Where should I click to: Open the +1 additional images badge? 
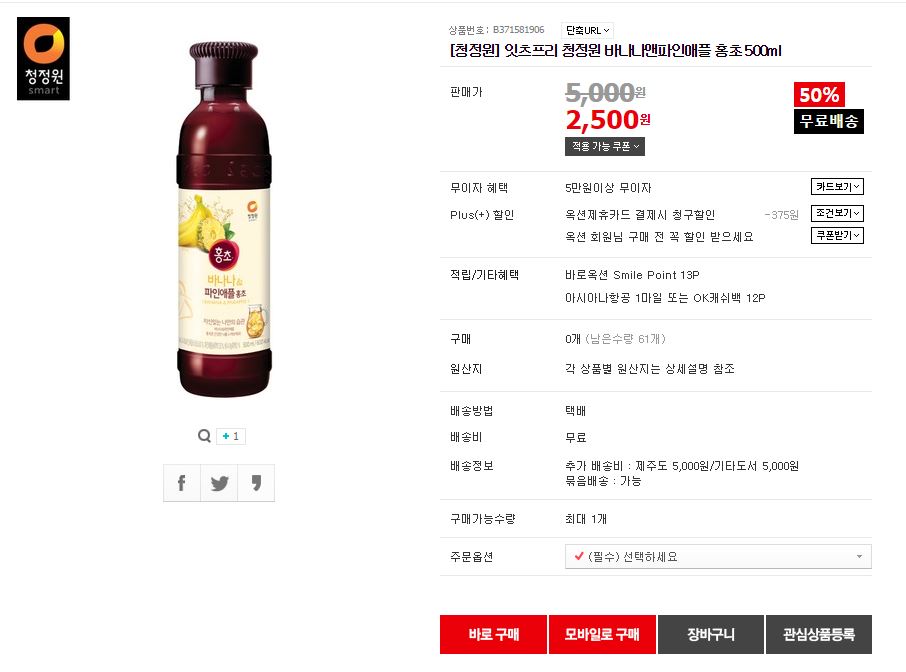pos(231,436)
